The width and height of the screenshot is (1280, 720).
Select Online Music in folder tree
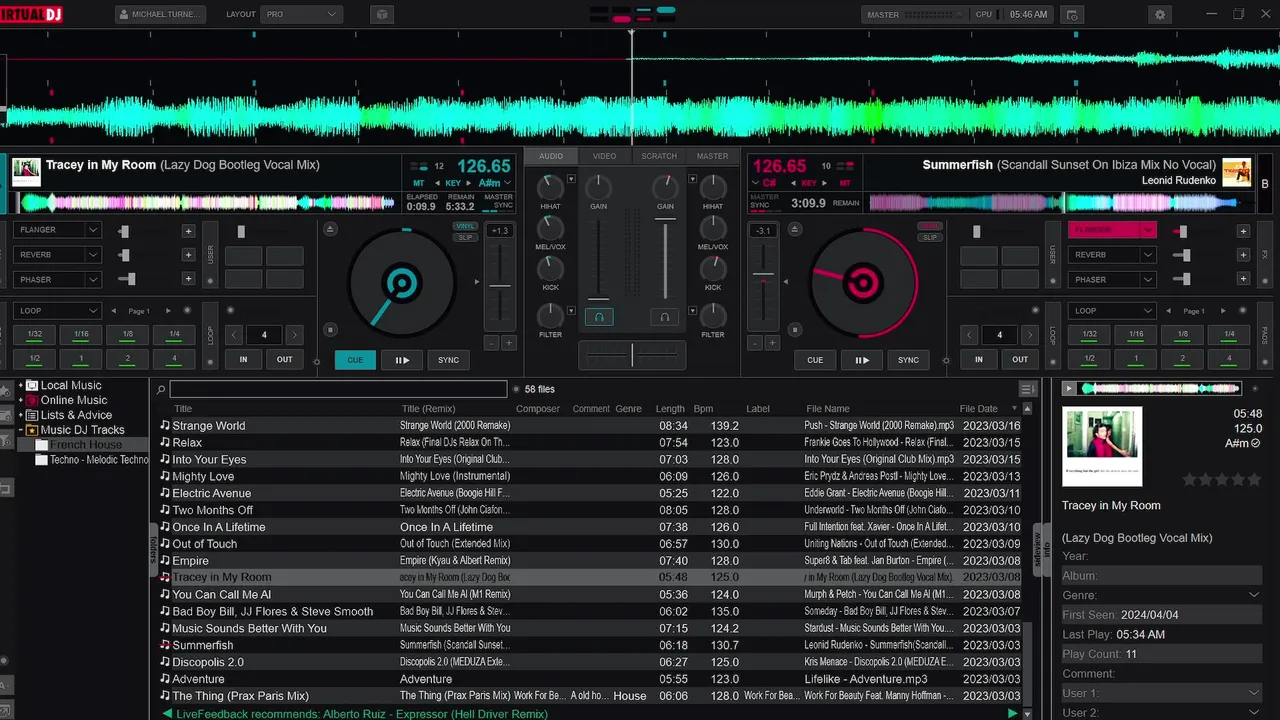74,400
